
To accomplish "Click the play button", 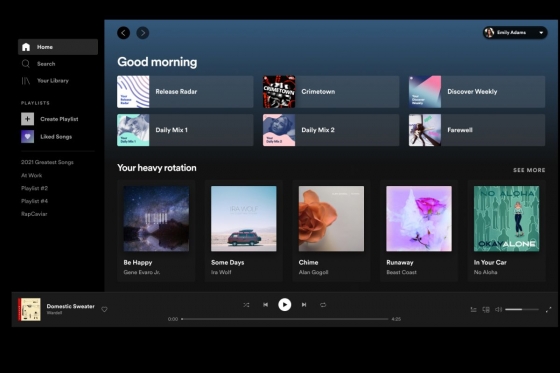I will pyautogui.click(x=285, y=305).
